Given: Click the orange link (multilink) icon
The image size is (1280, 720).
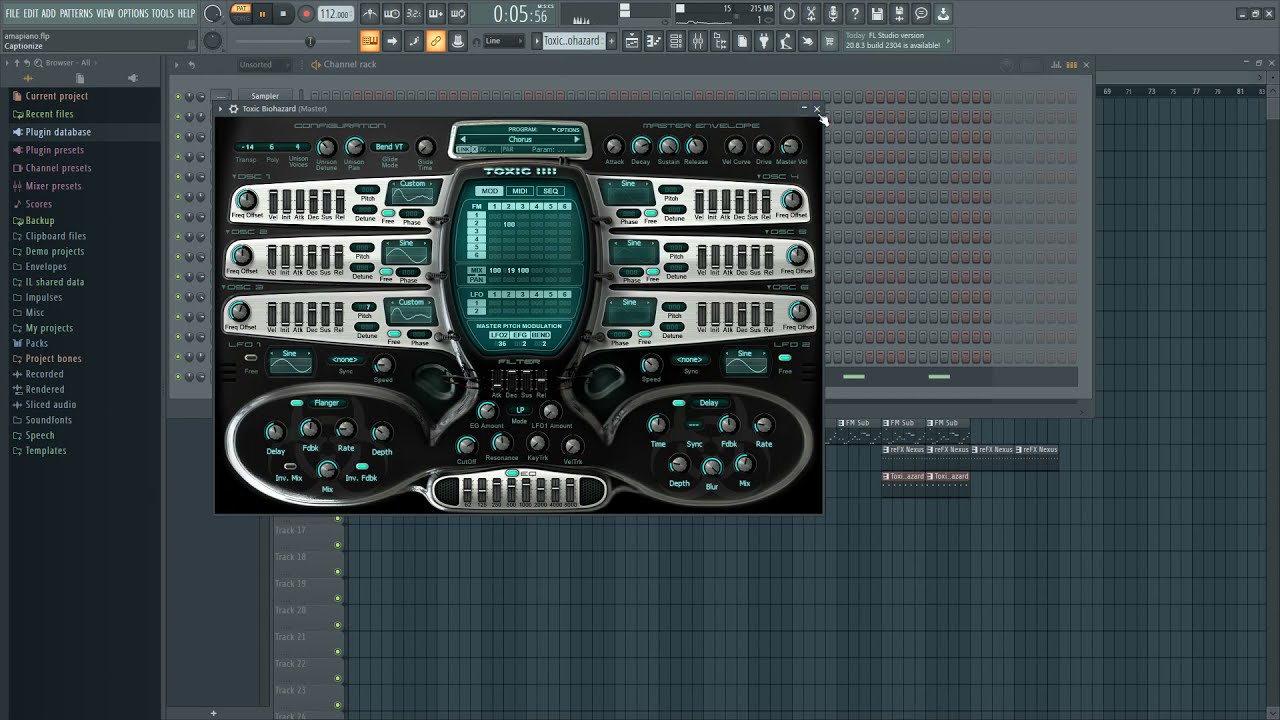Looking at the screenshot, I should 436,41.
